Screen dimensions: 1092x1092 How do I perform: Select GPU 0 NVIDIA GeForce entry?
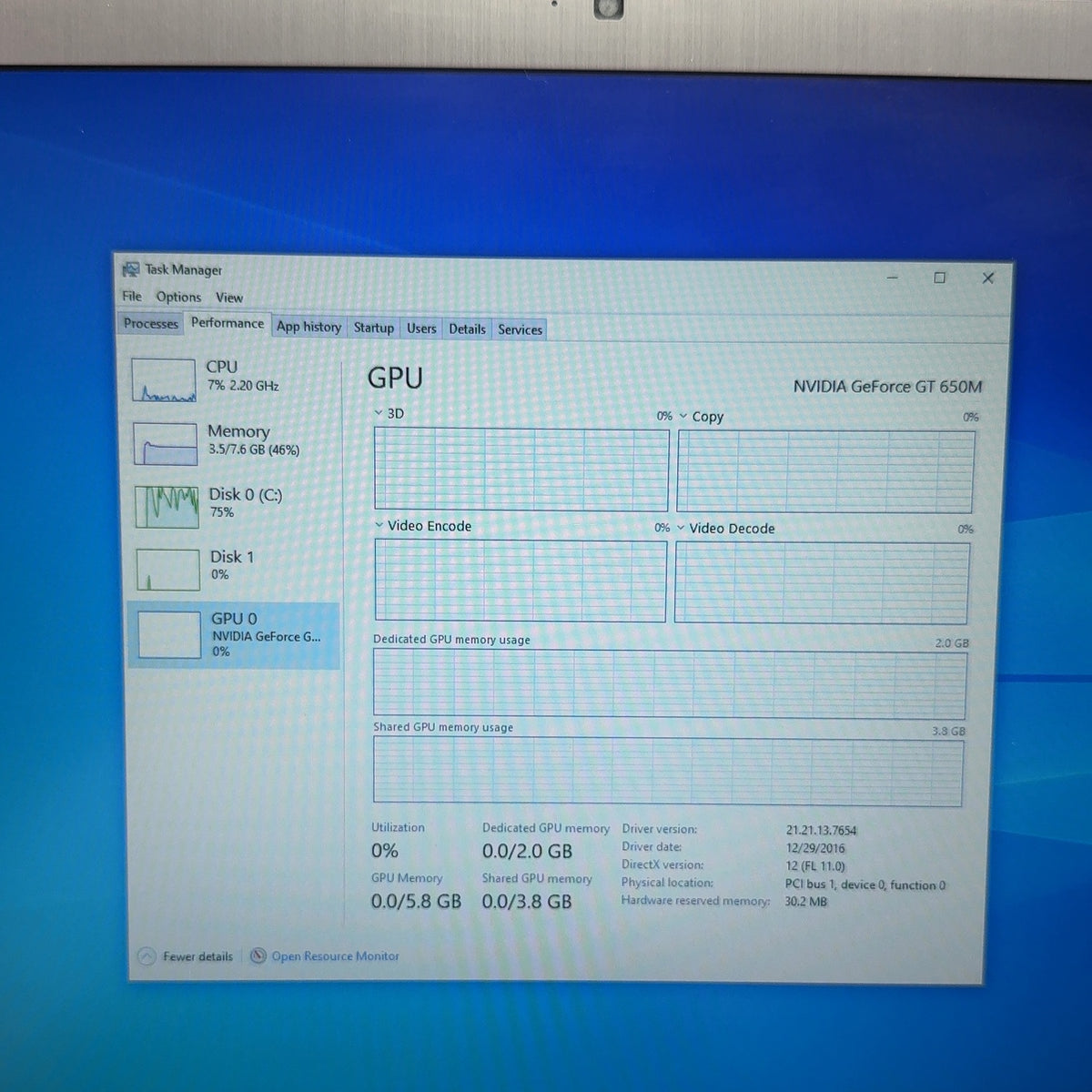click(234, 635)
